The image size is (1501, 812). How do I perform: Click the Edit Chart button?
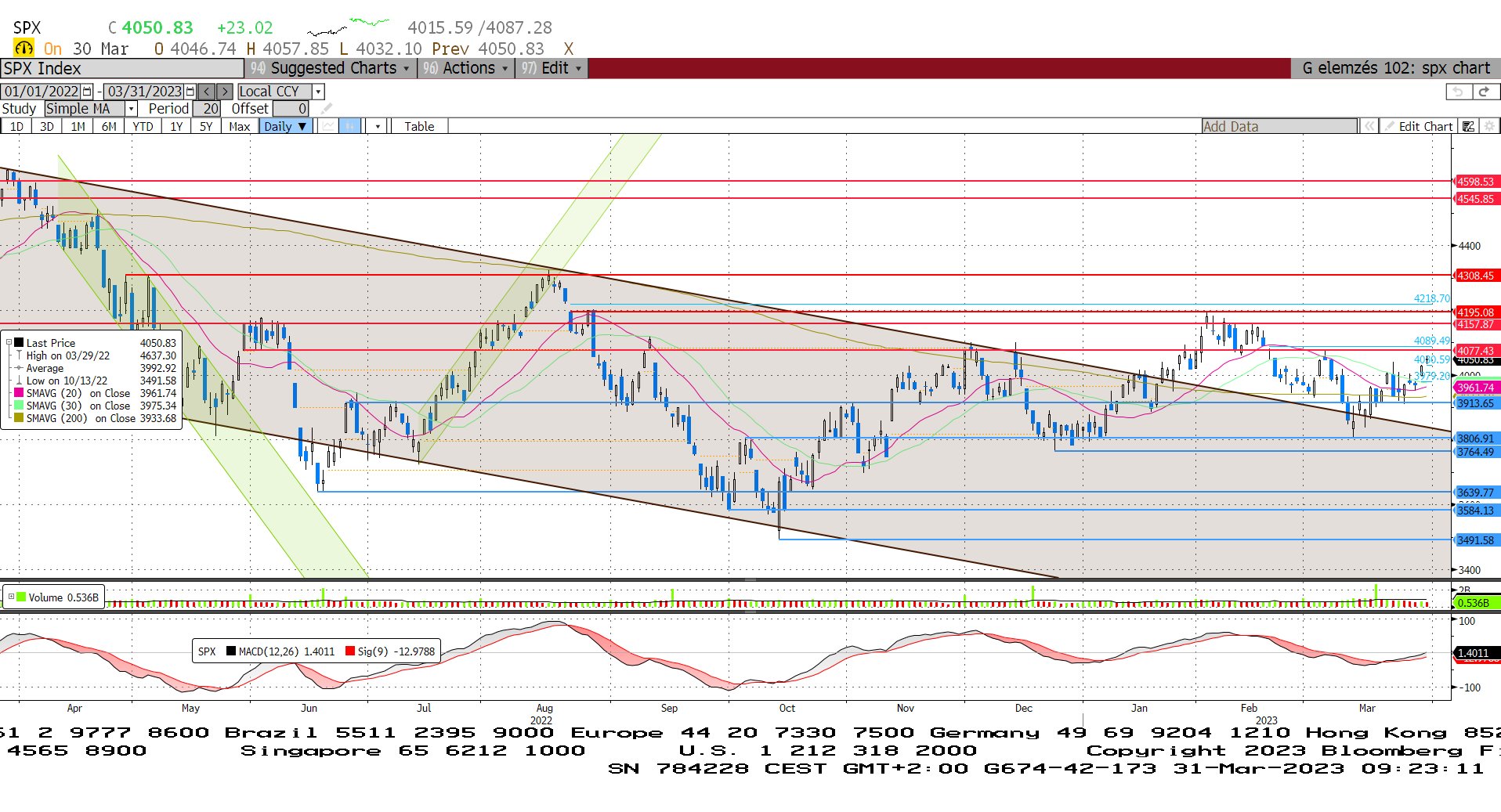click(x=1418, y=126)
